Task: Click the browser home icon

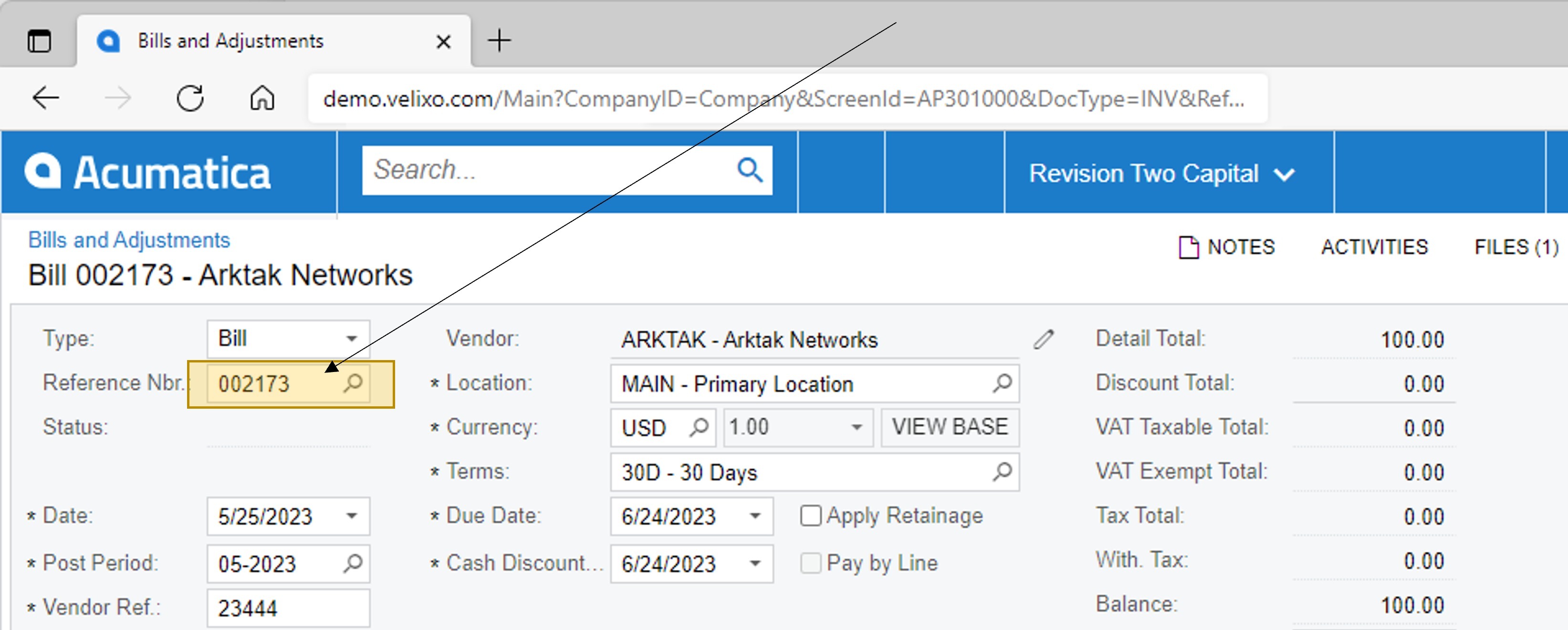Action: pyautogui.click(x=262, y=98)
